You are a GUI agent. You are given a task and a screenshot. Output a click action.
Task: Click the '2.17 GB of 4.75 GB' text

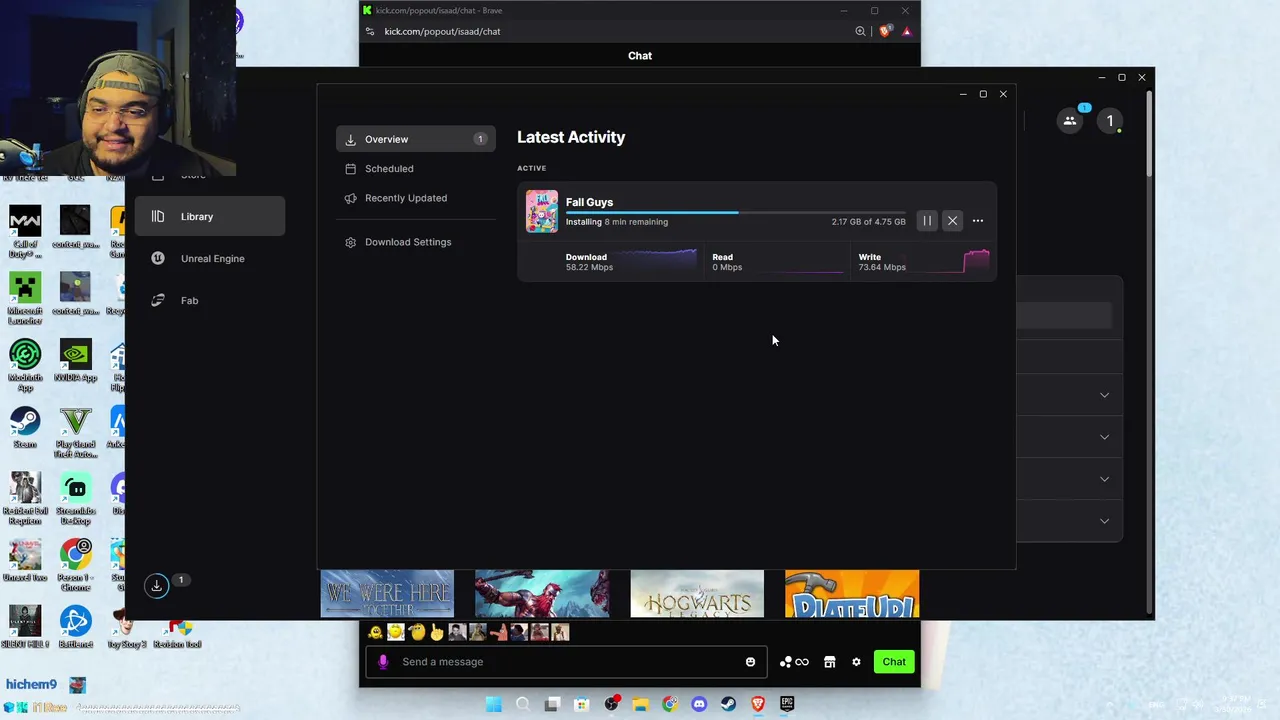pyautogui.click(x=868, y=222)
